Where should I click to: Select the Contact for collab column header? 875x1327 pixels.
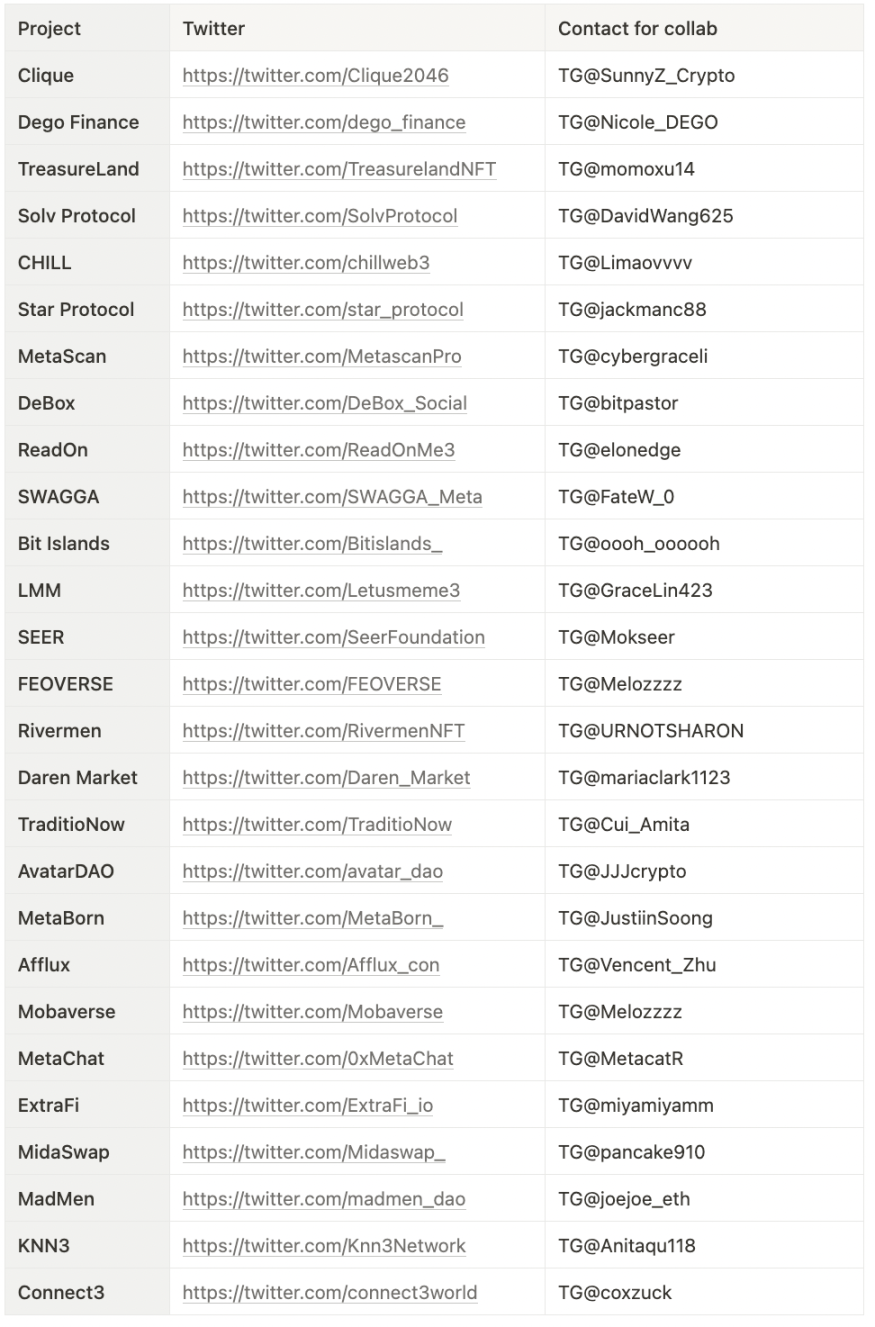pyautogui.click(x=704, y=28)
